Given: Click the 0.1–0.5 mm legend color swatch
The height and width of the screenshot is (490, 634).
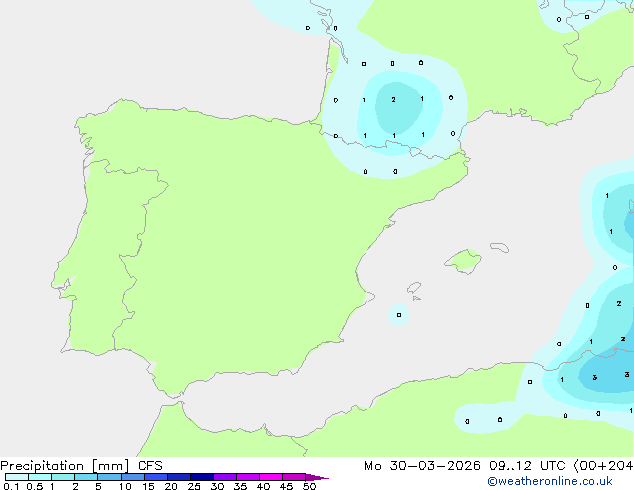Looking at the screenshot, I should pyautogui.click(x=17, y=477).
